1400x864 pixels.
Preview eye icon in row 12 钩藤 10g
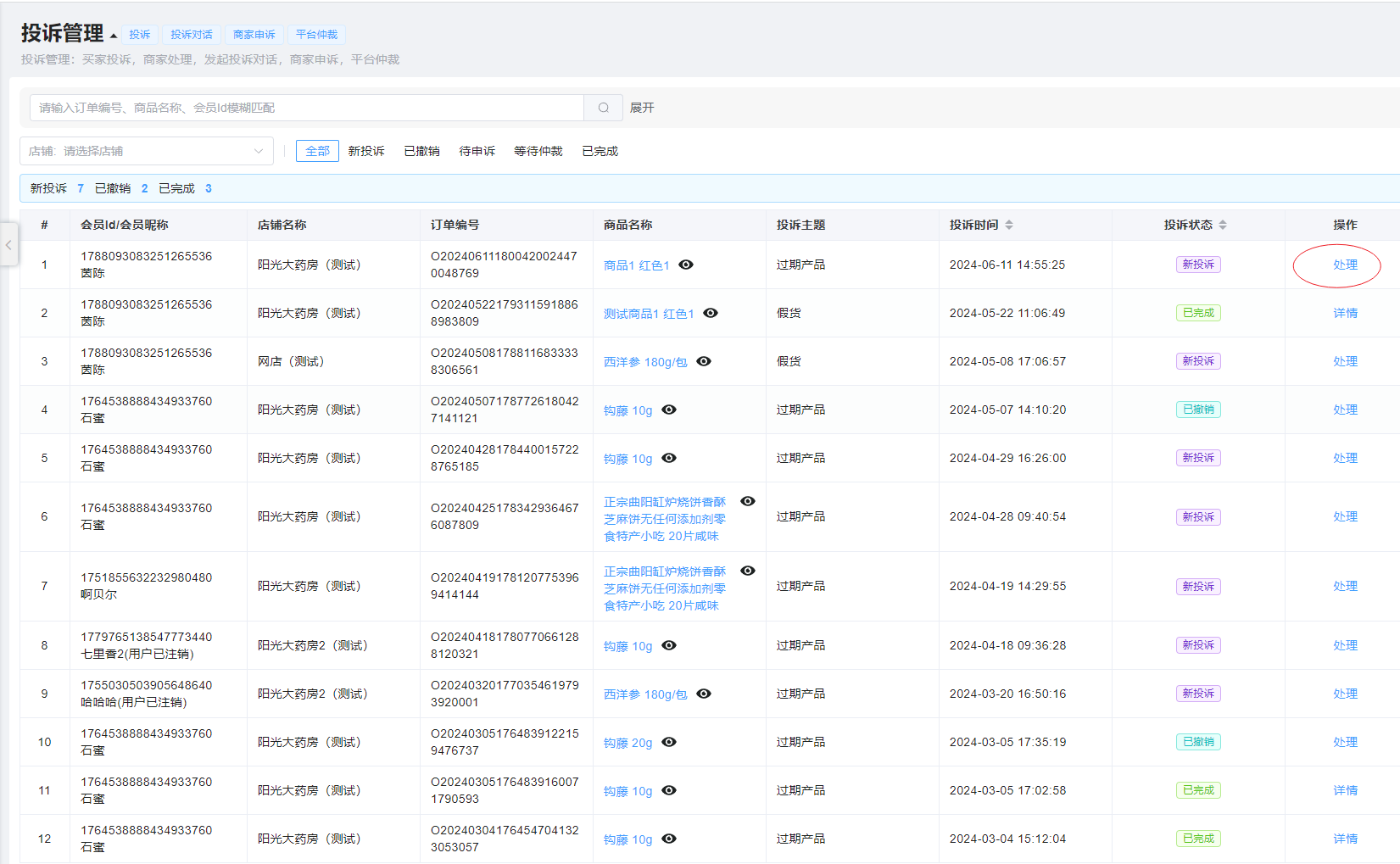[669, 839]
